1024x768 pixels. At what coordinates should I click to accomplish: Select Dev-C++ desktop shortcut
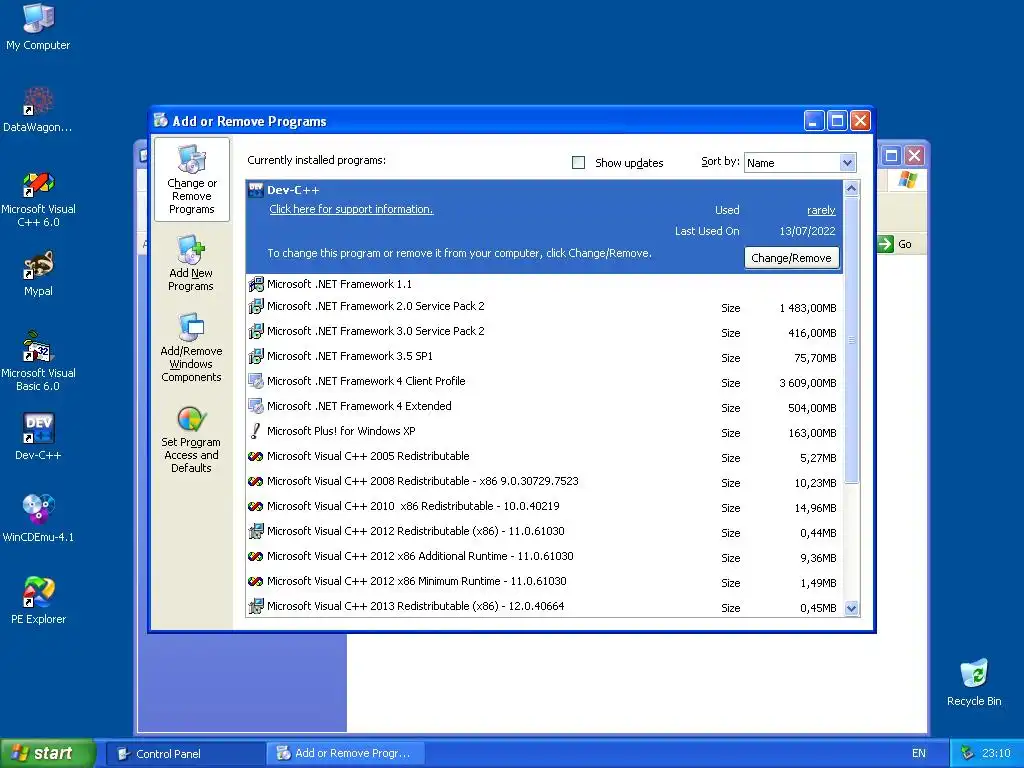[38, 437]
